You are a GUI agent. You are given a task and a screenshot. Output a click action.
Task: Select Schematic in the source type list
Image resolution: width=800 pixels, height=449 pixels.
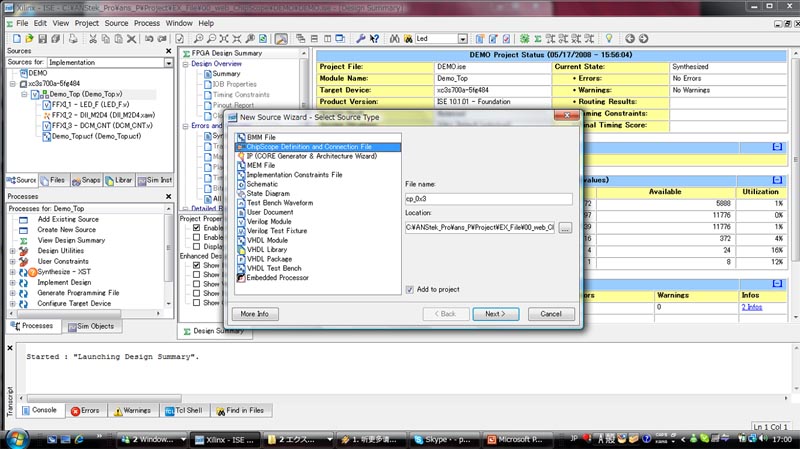click(262, 184)
